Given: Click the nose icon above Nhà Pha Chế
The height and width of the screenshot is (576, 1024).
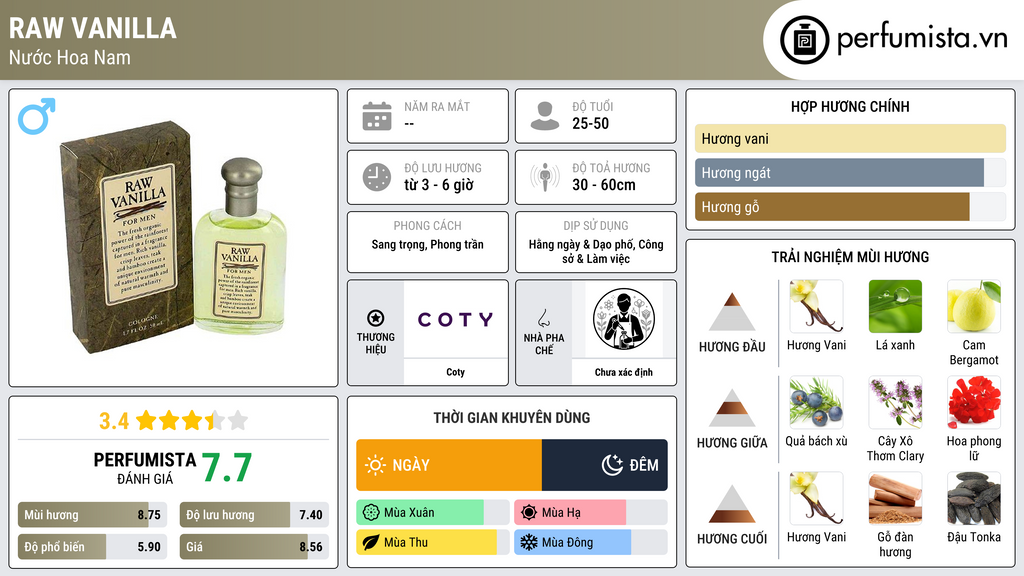Looking at the screenshot, I should (x=543, y=318).
